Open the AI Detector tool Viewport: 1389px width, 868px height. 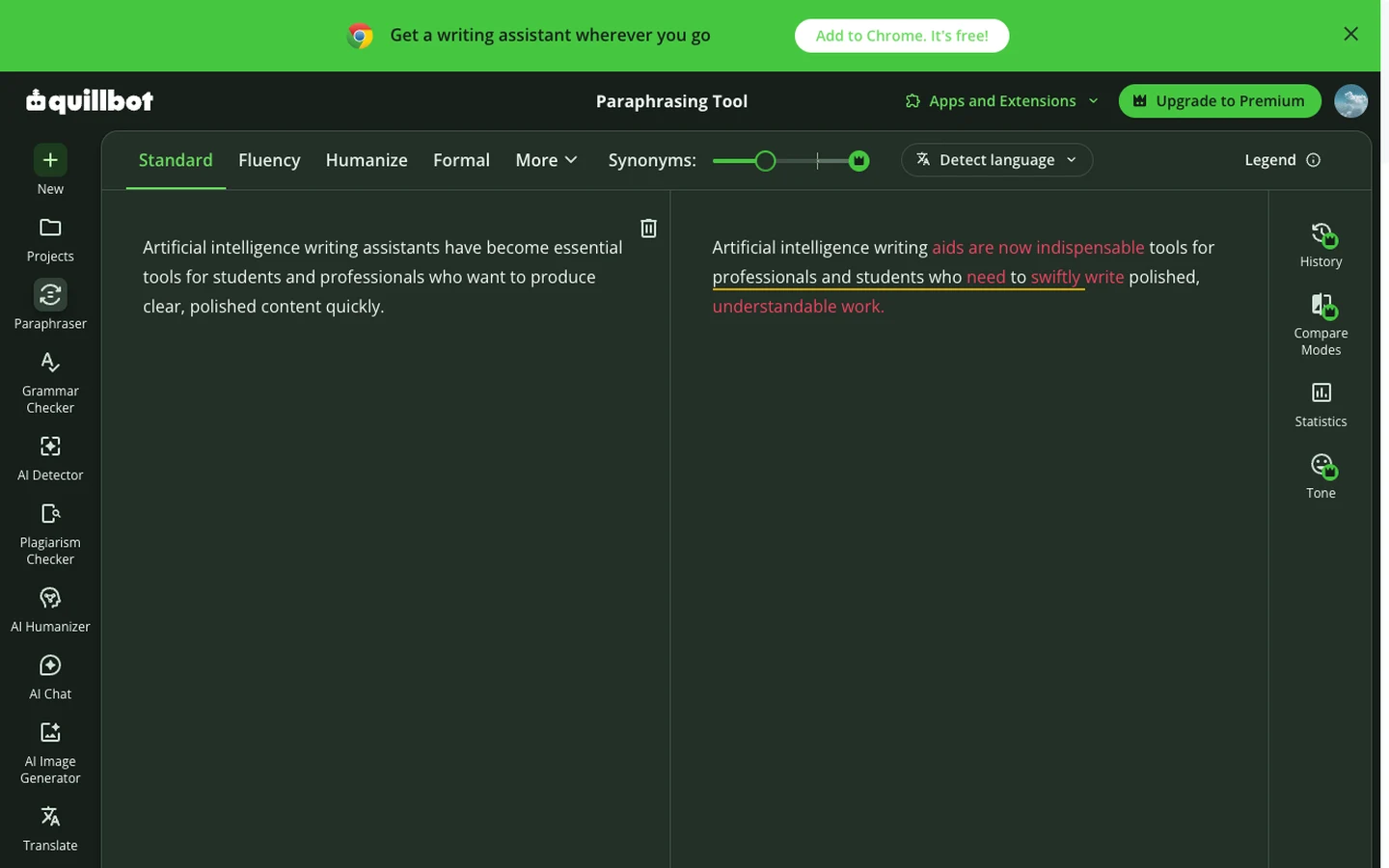click(50, 457)
